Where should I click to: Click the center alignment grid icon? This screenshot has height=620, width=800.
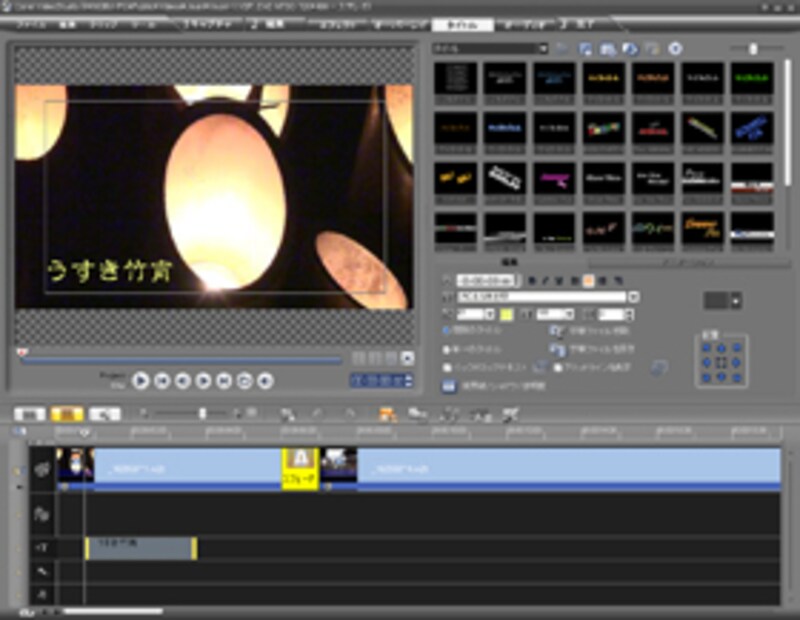pos(721,362)
